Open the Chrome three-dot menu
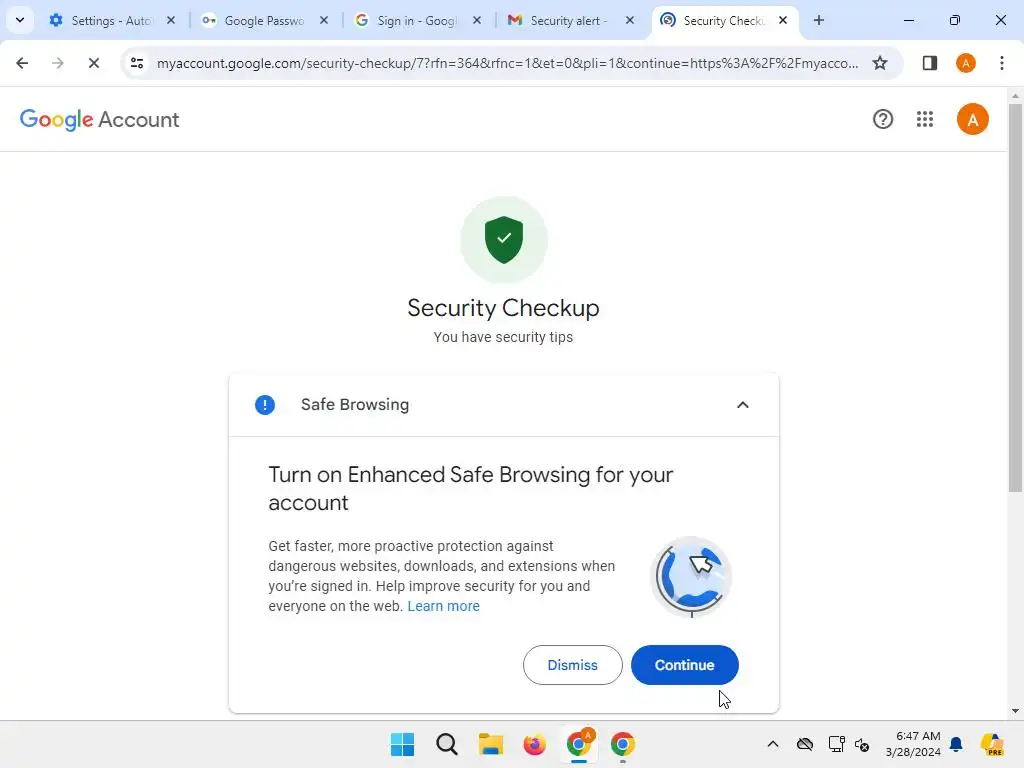1024x768 pixels. [1002, 63]
